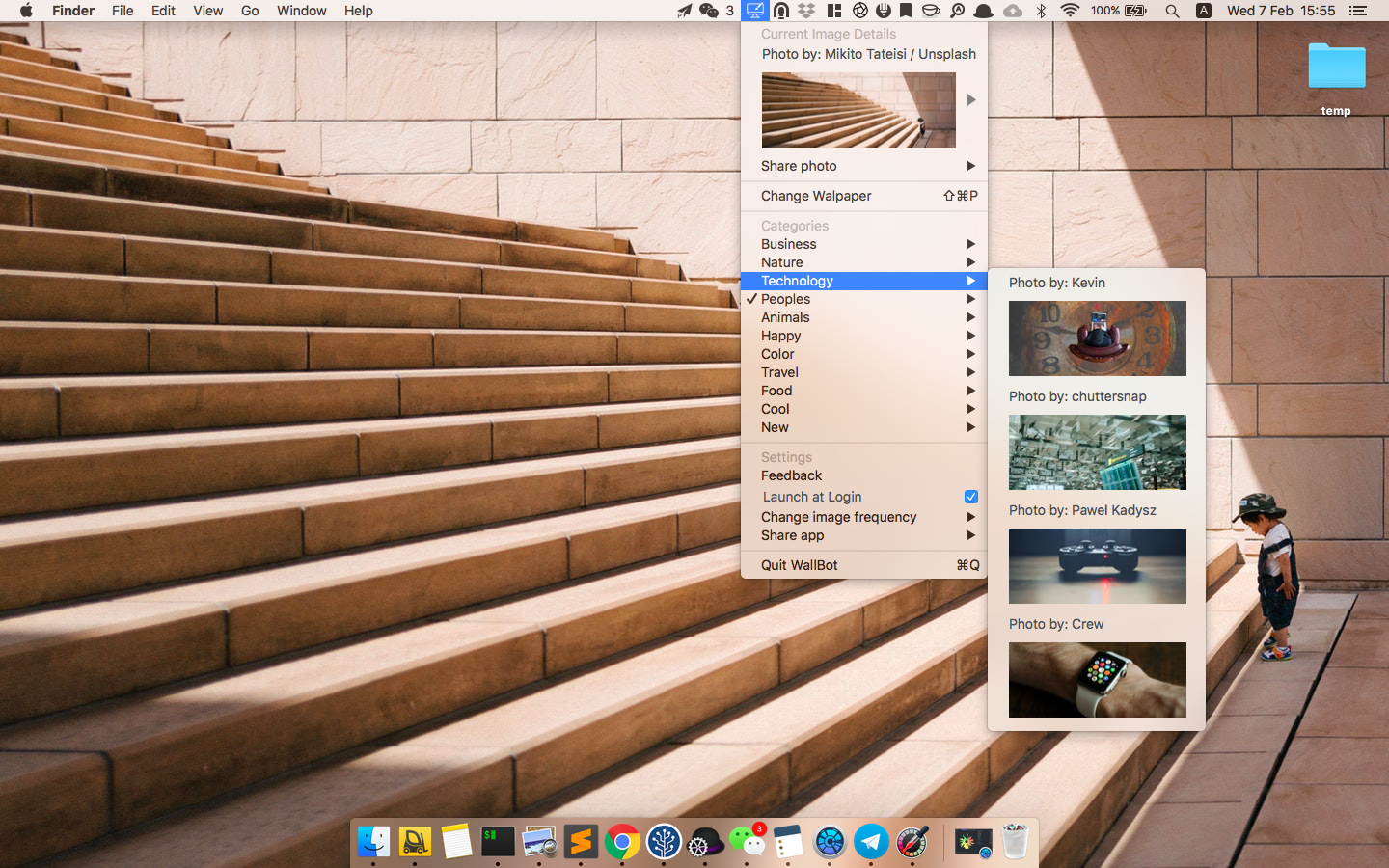Click Change Walpaper menu entry
1389x868 pixels.
click(864, 196)
